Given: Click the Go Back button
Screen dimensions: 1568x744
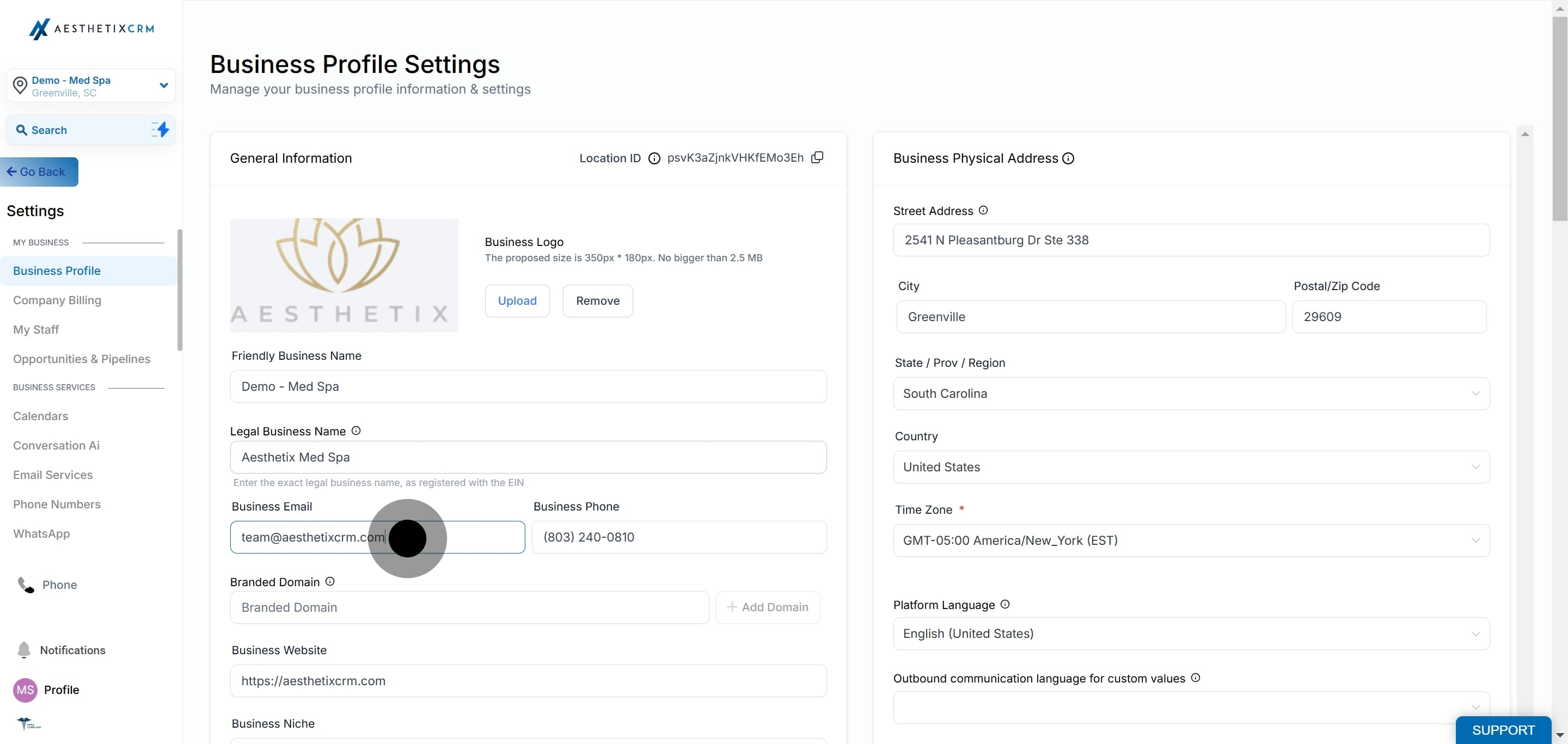Looking at the screenshot, I should tap(39, 172).
